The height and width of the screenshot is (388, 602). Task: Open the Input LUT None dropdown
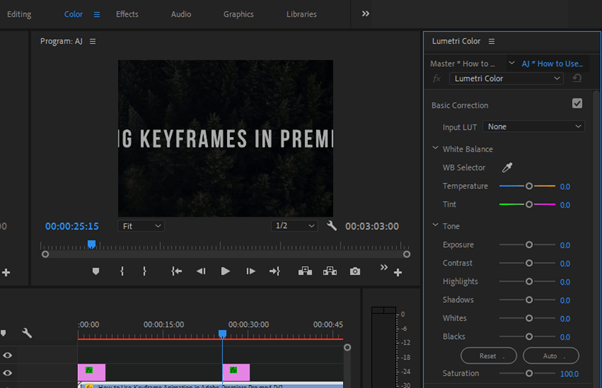534,127
